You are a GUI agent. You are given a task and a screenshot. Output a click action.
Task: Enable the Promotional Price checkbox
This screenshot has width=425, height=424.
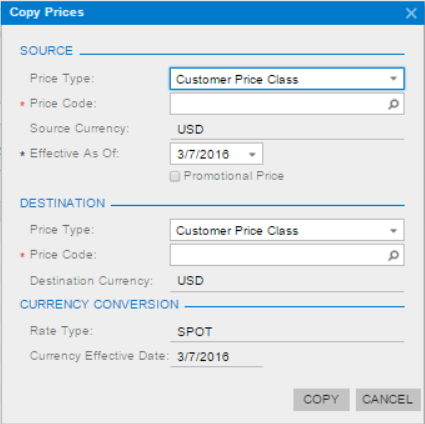175,176
